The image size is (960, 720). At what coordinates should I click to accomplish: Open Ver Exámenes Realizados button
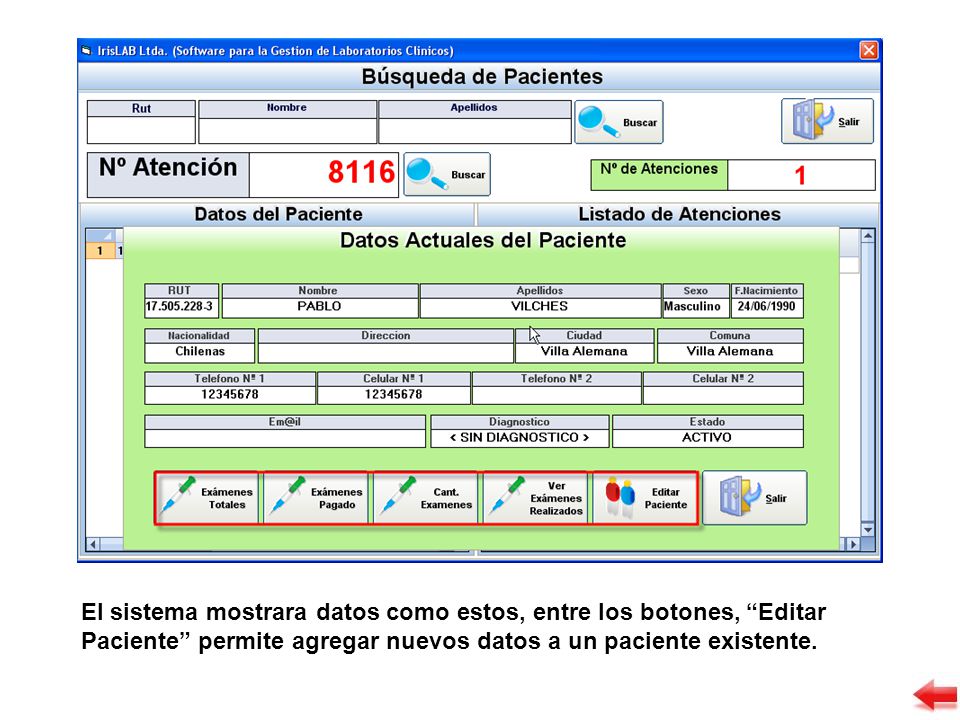536,498
